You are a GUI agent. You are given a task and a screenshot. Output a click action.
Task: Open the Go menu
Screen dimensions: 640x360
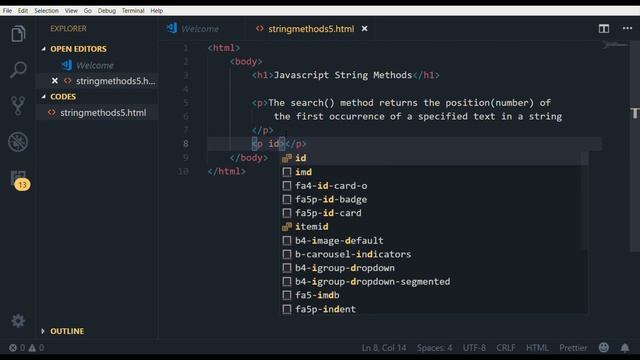88,11
